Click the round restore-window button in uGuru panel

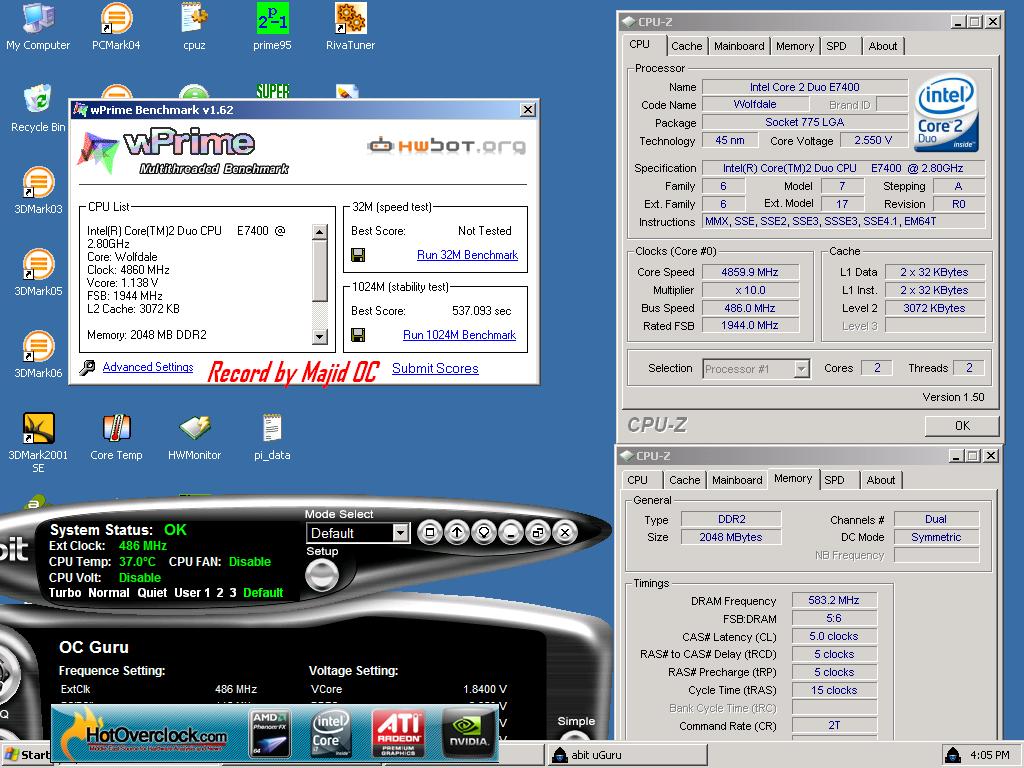tap(537, 533)
